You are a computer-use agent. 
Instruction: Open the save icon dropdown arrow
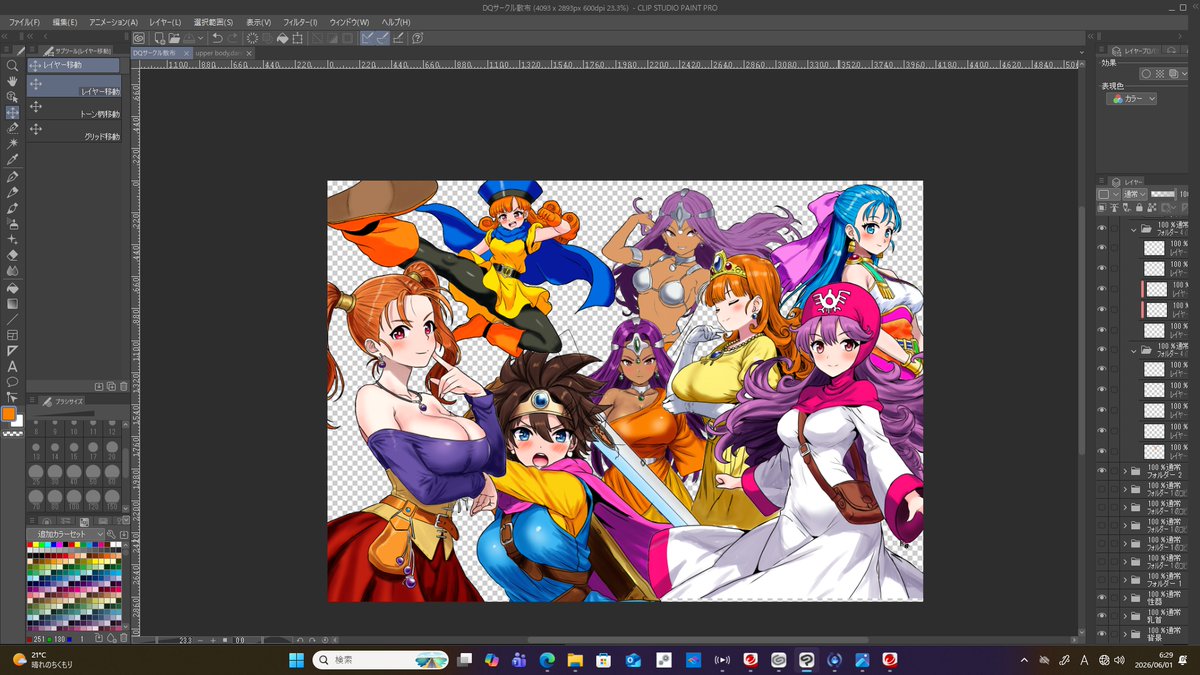click(x=201, y=38)
